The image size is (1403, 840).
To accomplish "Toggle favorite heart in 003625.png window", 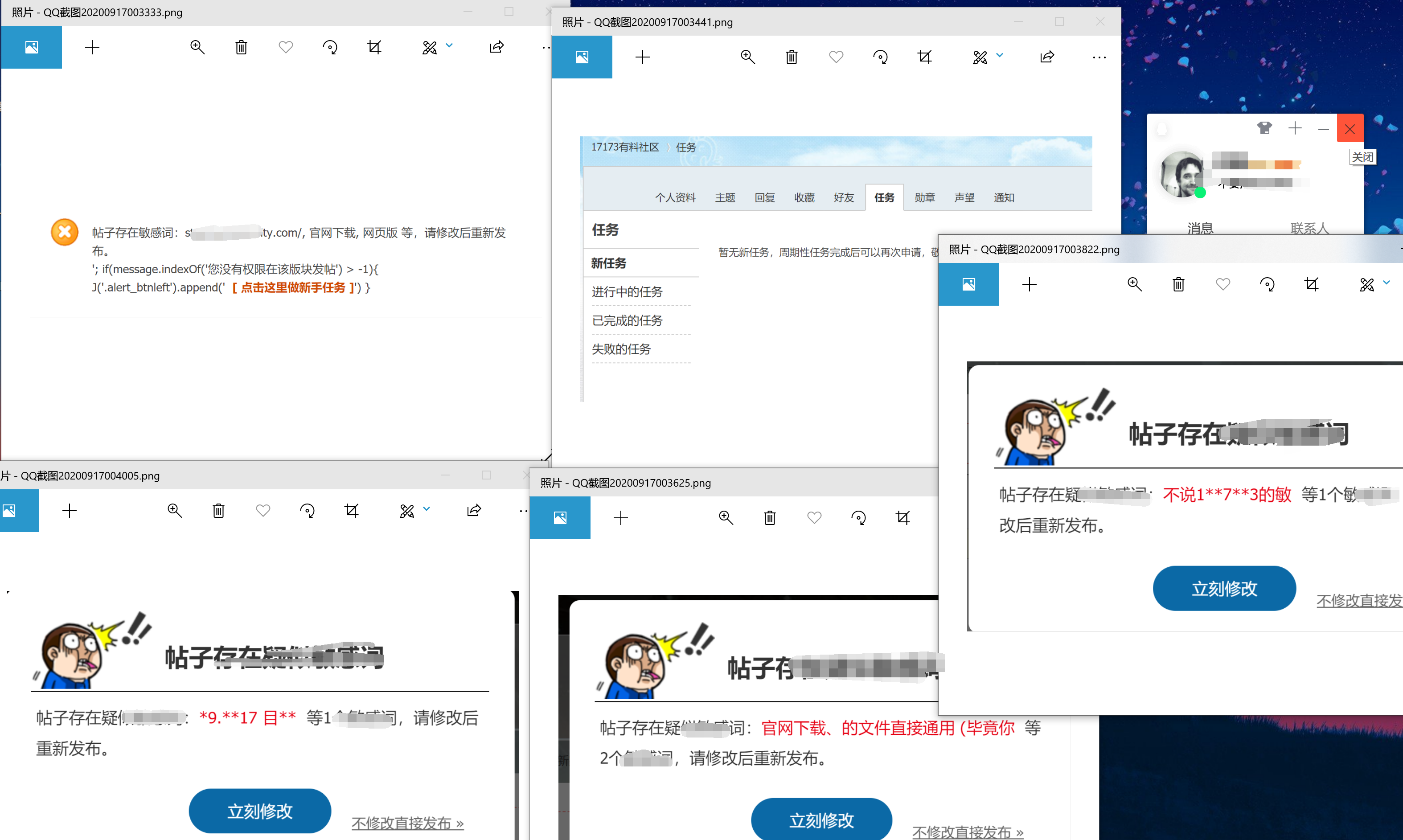I will (x=814, y=517).
